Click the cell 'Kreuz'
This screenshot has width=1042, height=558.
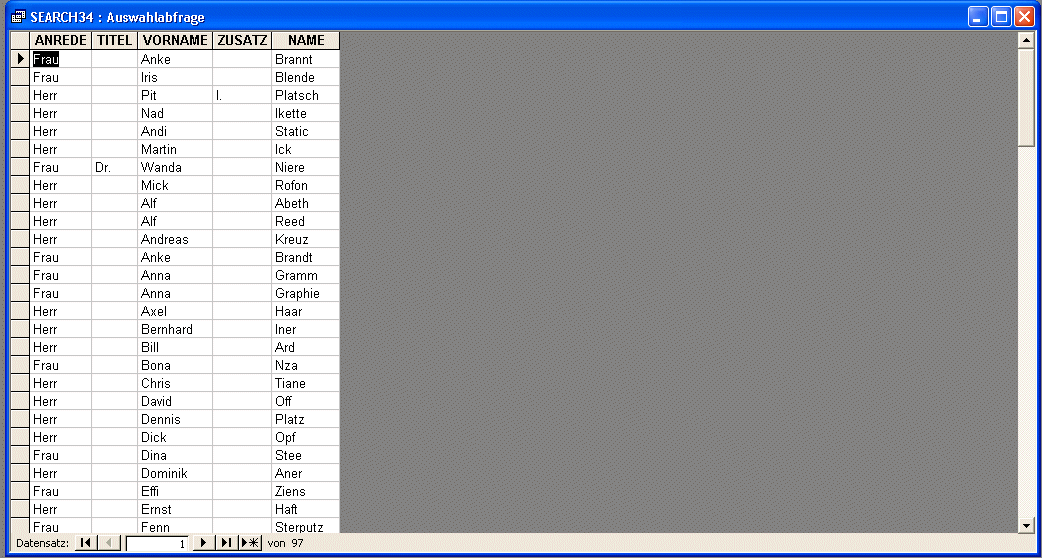click(x=306, y=239)
